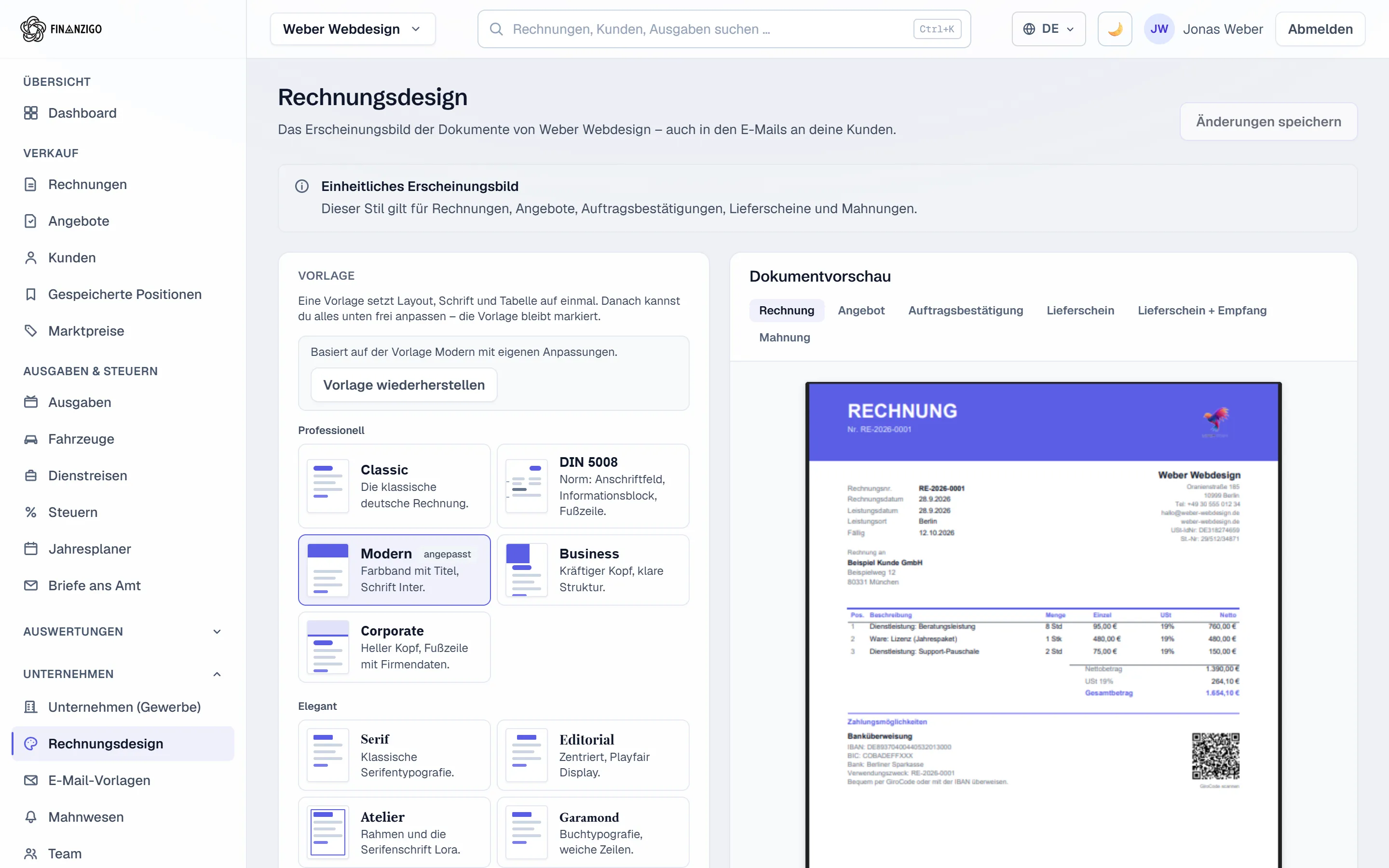Click the Fahrzeuge car icon

tap(31, 439)
